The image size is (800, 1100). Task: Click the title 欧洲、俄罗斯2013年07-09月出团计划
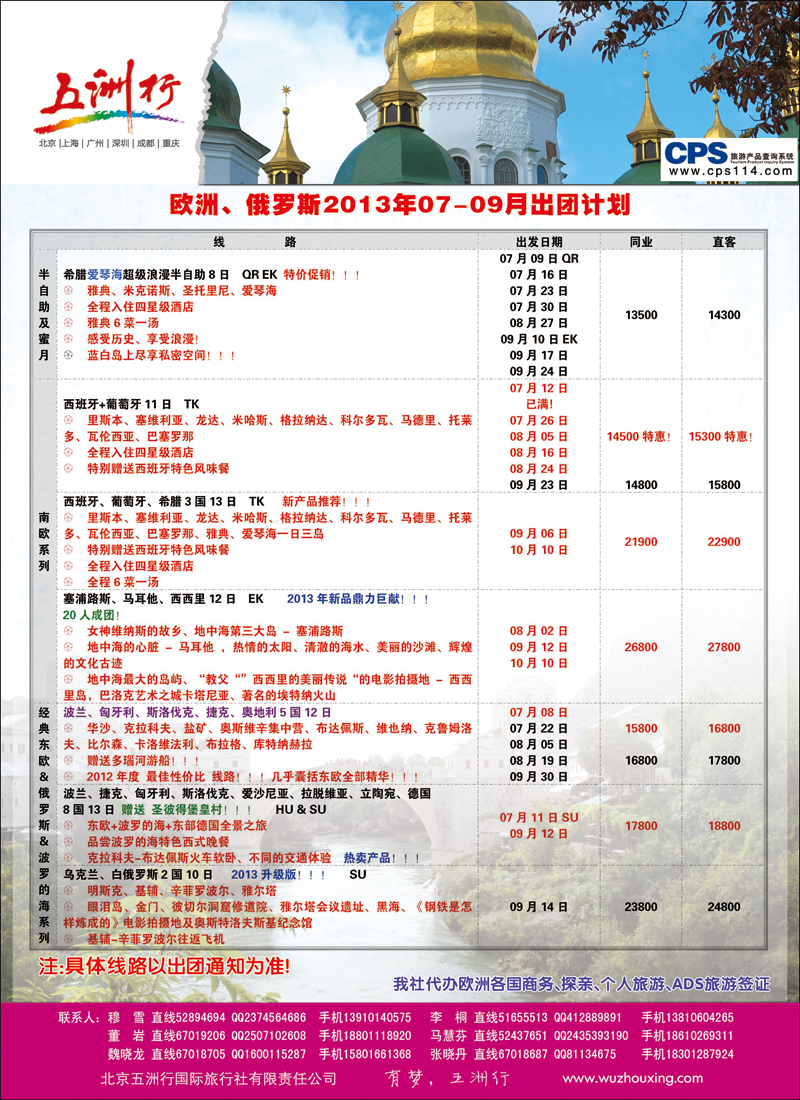point(400,204)
